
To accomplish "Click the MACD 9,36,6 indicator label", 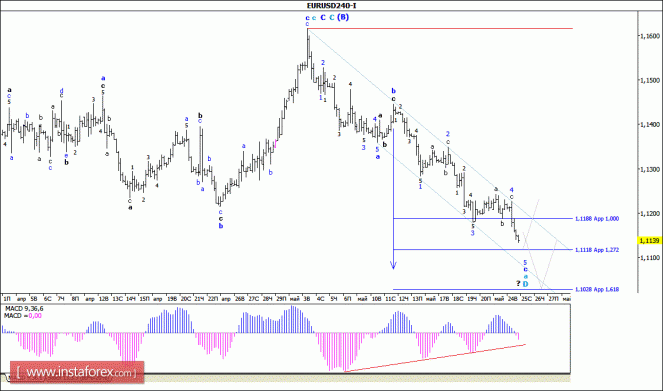I will coord(24,309).
